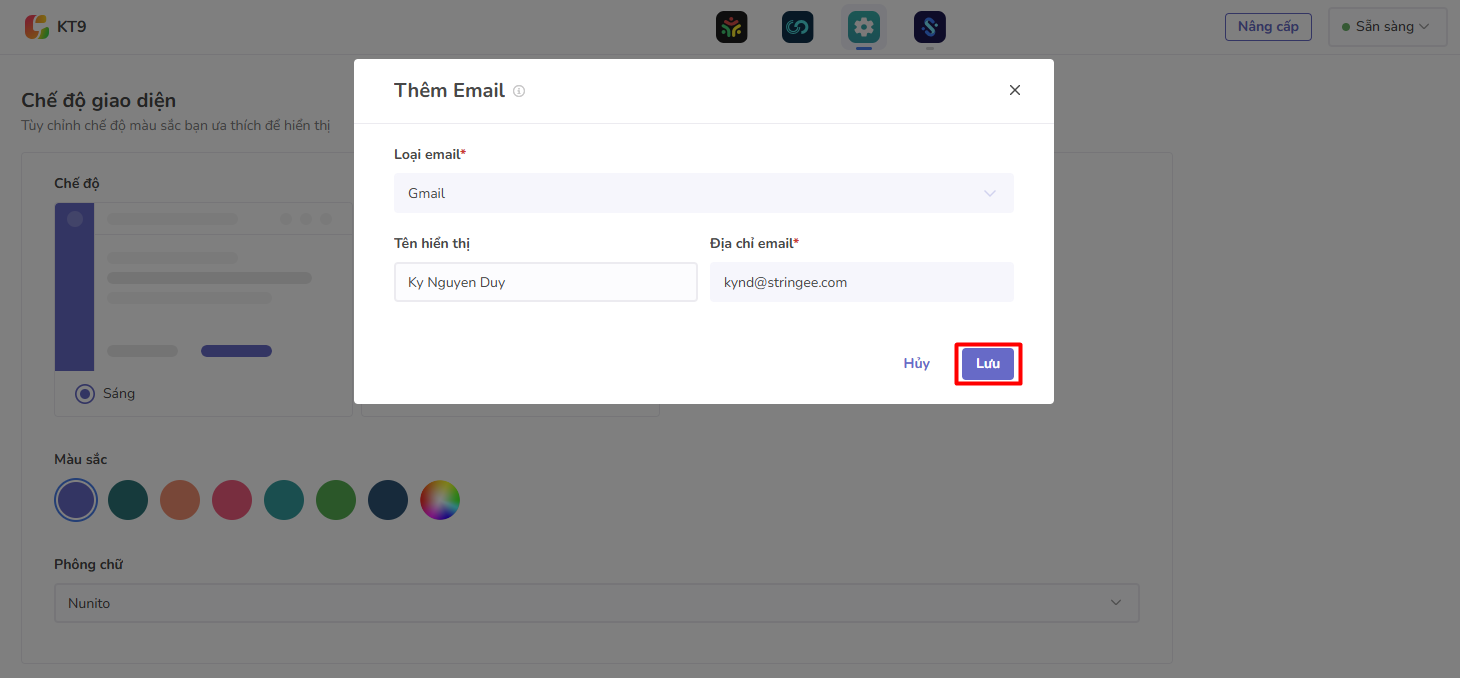This screenshot has height=678, width=1460.
Task: Click the Hủy button
Action: pyautogui.click(x=917, y=364)
